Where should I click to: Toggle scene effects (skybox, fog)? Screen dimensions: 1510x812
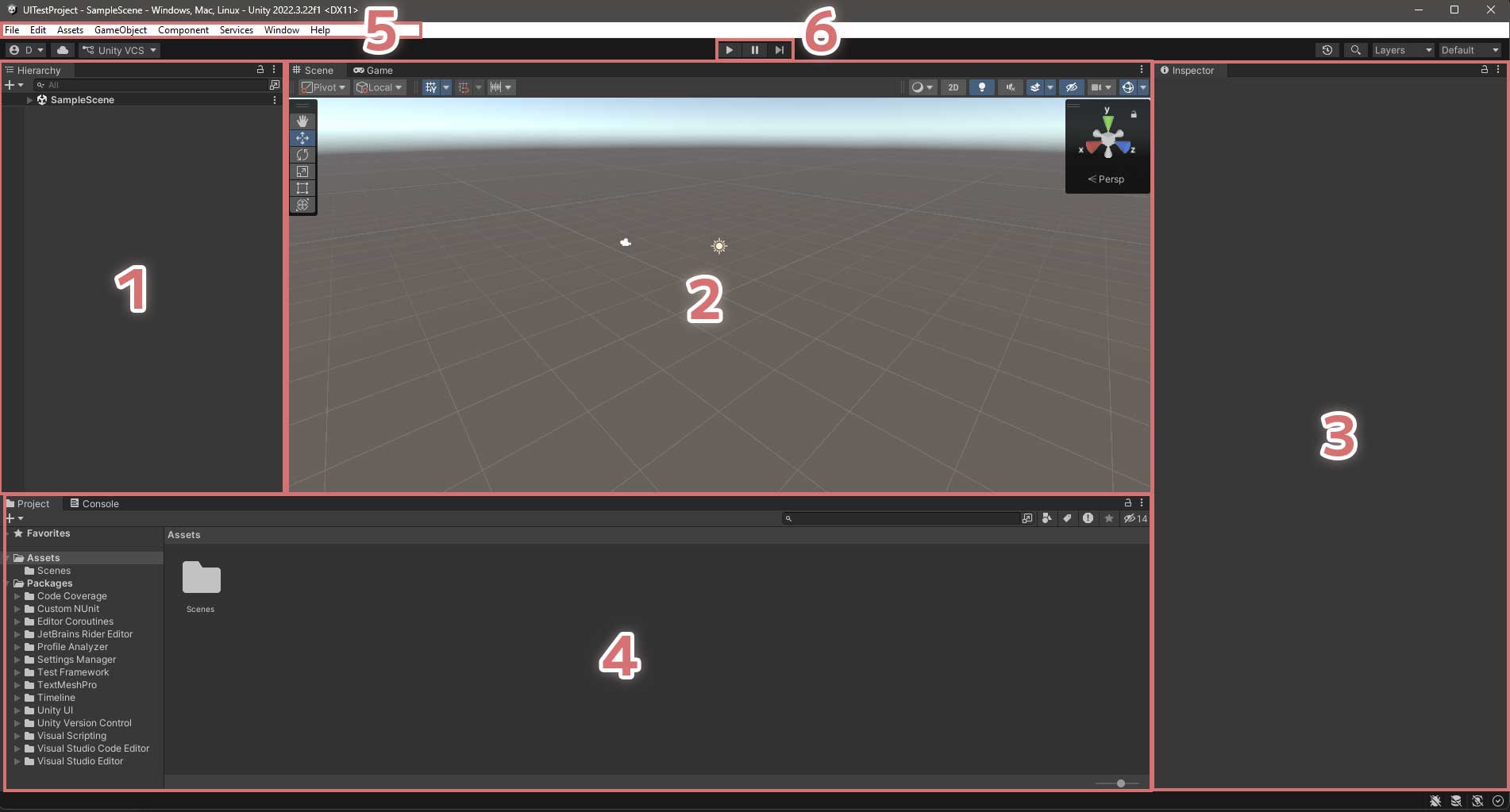1034,87
